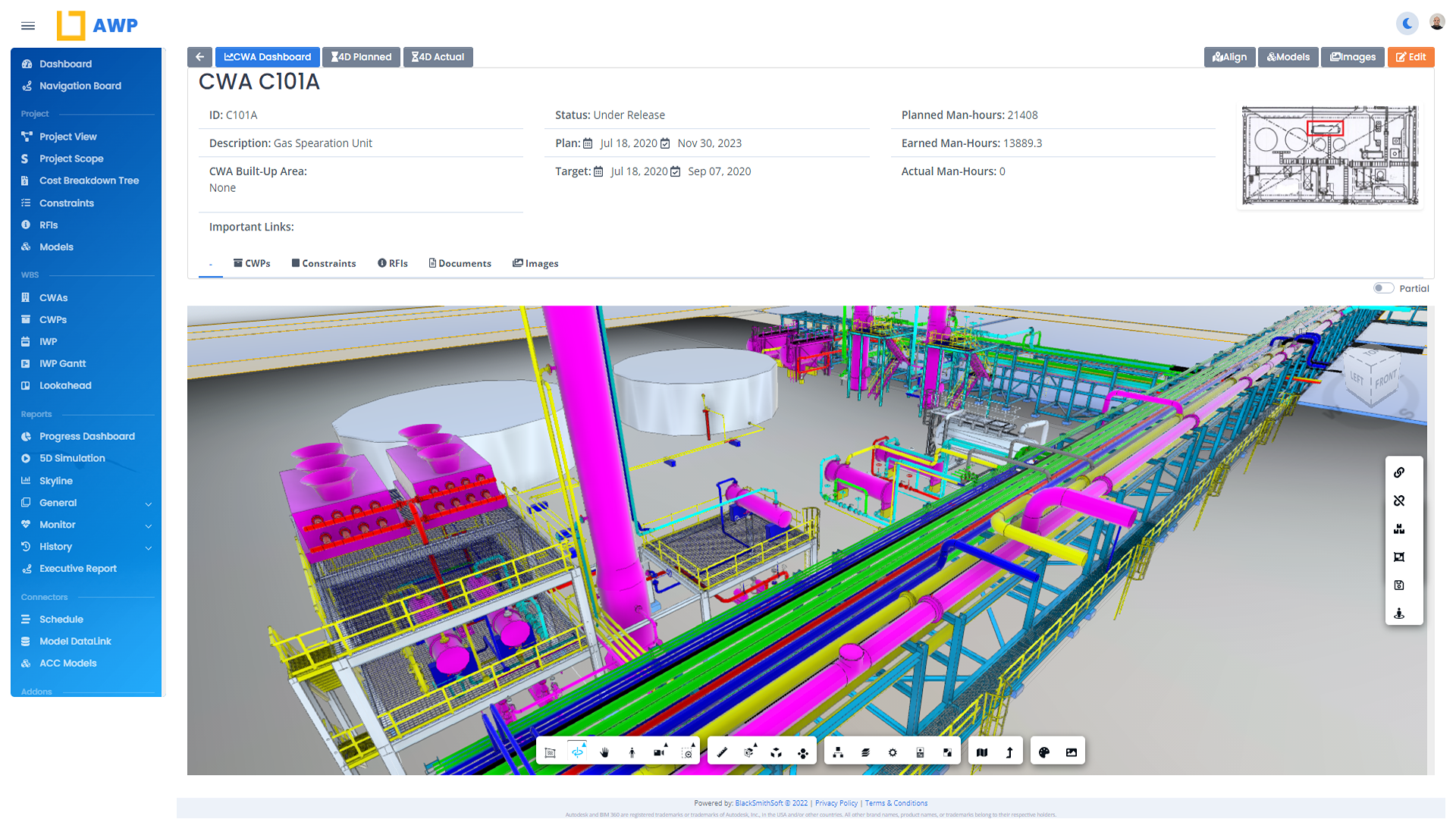Toggle dark mode moon icon

(1407, 24)
